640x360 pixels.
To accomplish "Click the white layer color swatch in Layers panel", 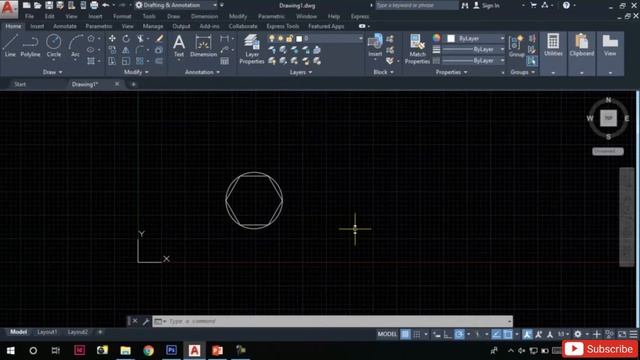I will pos(299,38).
